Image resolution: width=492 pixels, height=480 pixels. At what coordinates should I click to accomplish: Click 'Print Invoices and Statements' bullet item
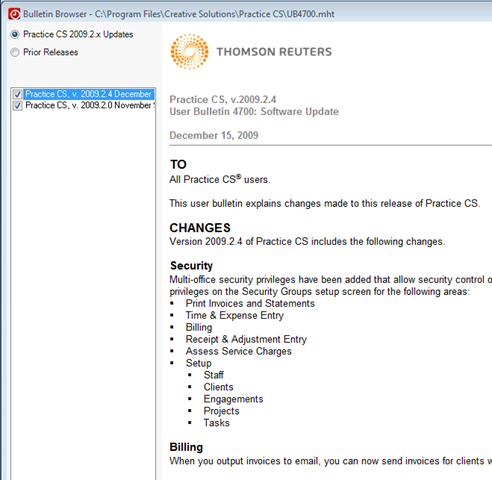[250, 303]
